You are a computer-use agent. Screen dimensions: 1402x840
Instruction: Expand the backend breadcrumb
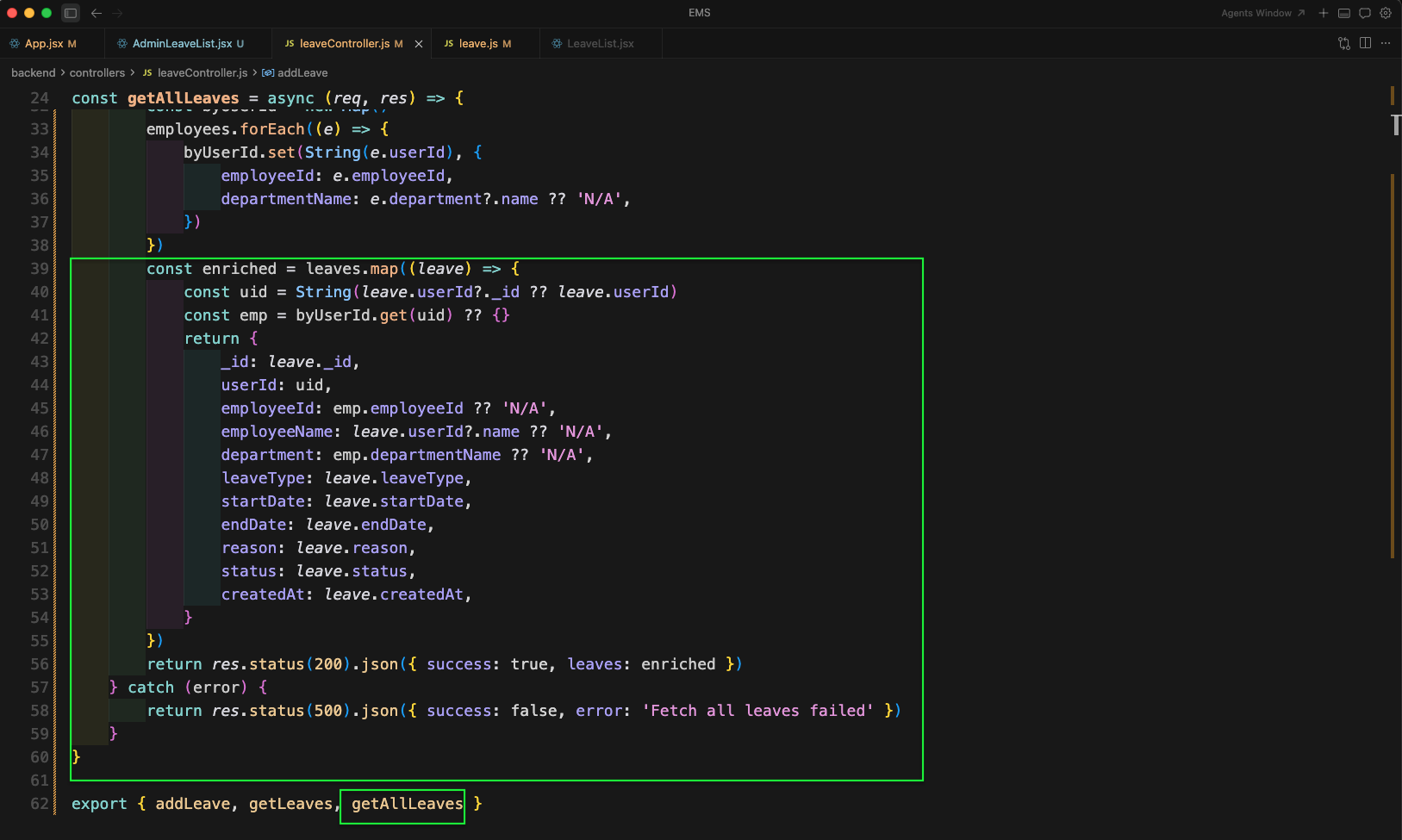point(34,73)
